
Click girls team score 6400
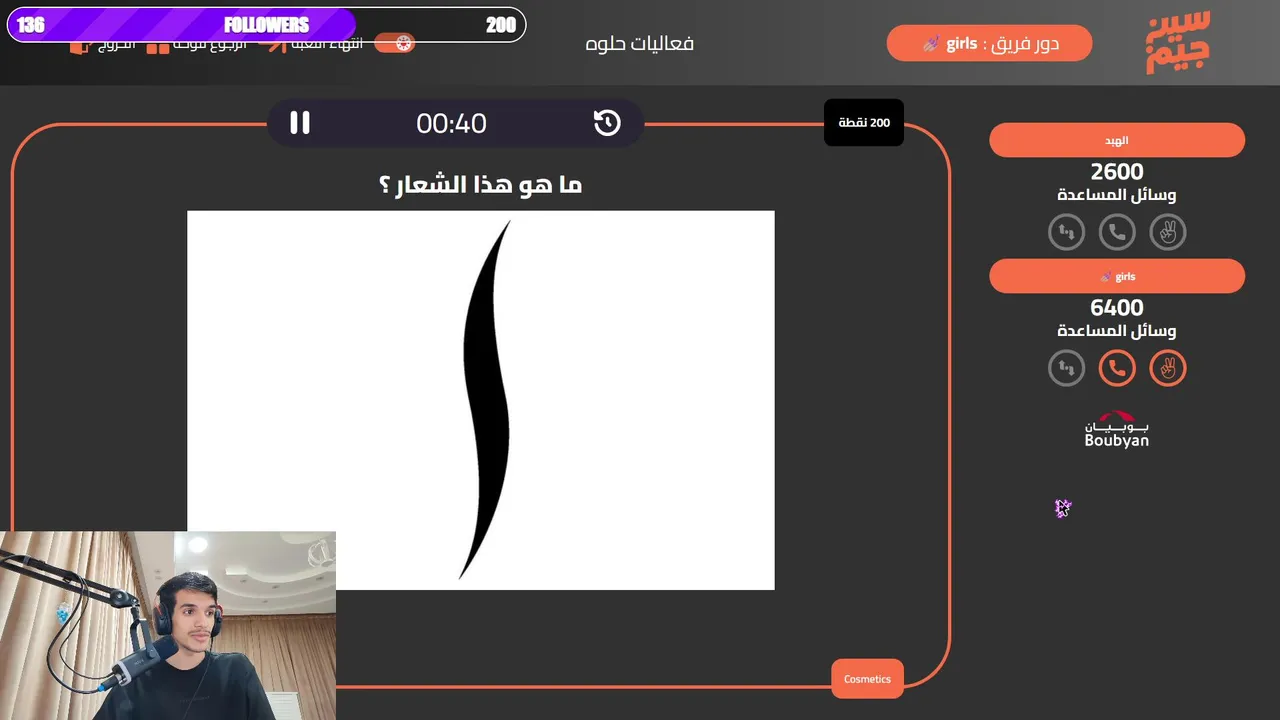pyautogui.click(x=1117, y=308)
